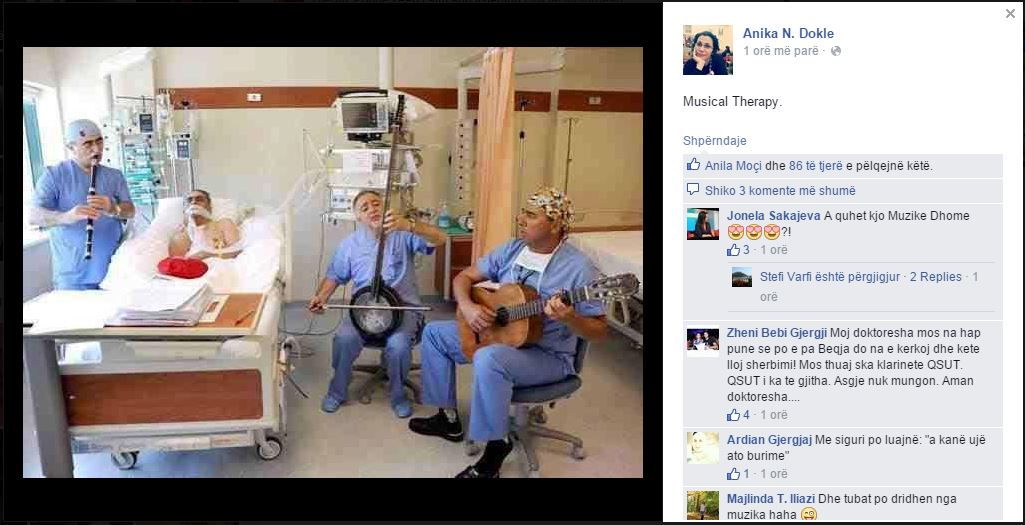The image size is (1025, 525).
Task: Expand the 2 Replies thread
Action: [x=935, y=277]
